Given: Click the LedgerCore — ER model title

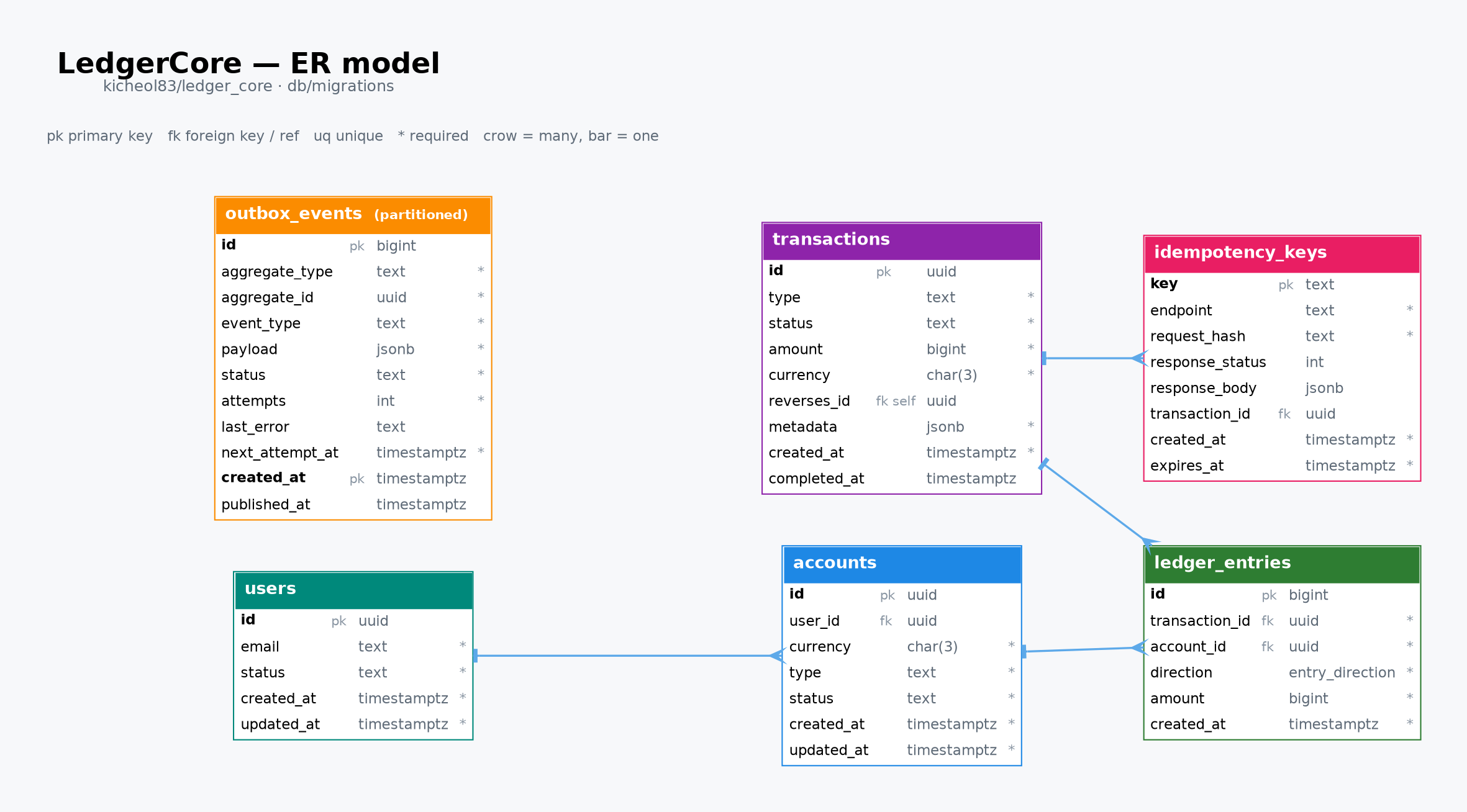Looking at the screenshot, I should [248, 63].
